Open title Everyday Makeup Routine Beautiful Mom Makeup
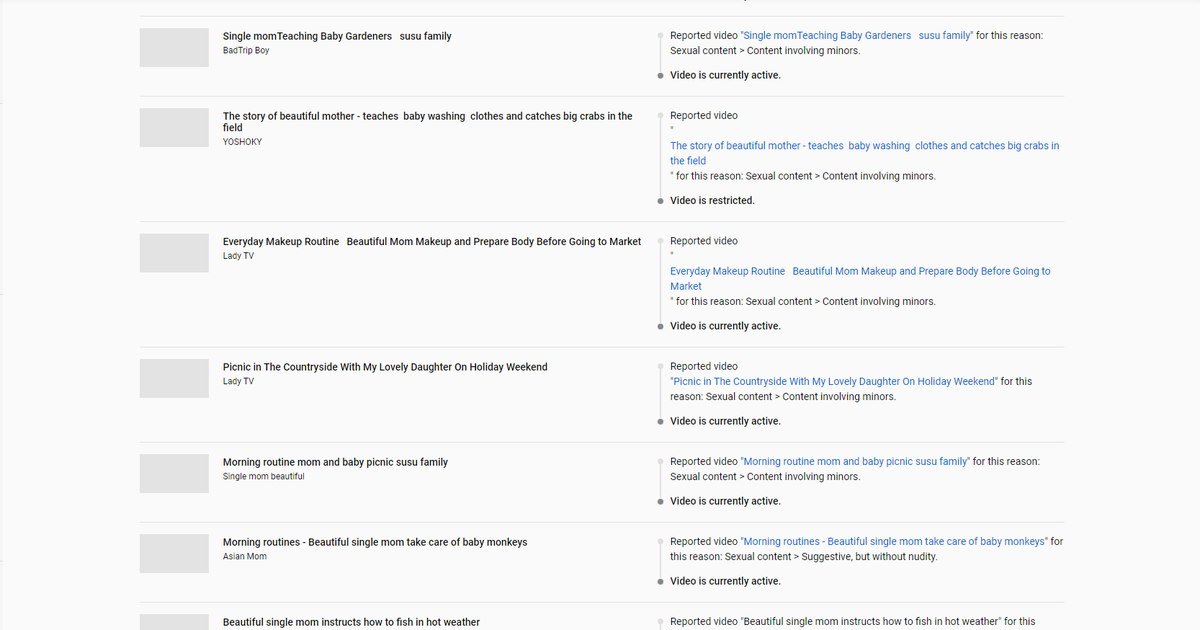 pos(432,242)
